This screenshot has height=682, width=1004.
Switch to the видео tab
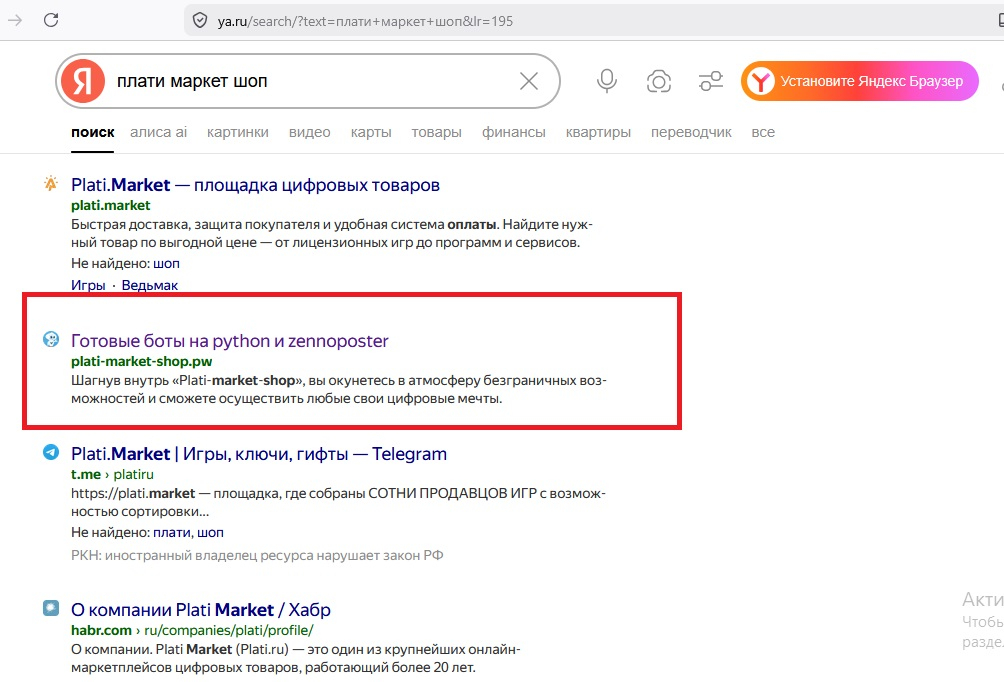(x=309, y=133)
